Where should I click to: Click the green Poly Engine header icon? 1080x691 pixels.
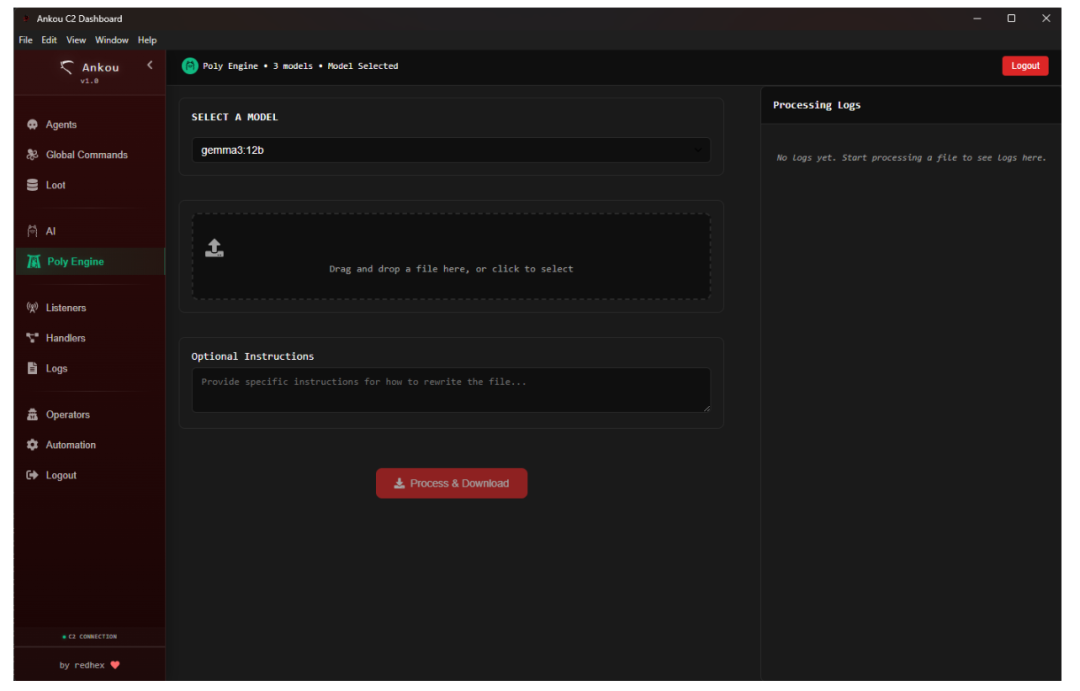click(190, 66)
